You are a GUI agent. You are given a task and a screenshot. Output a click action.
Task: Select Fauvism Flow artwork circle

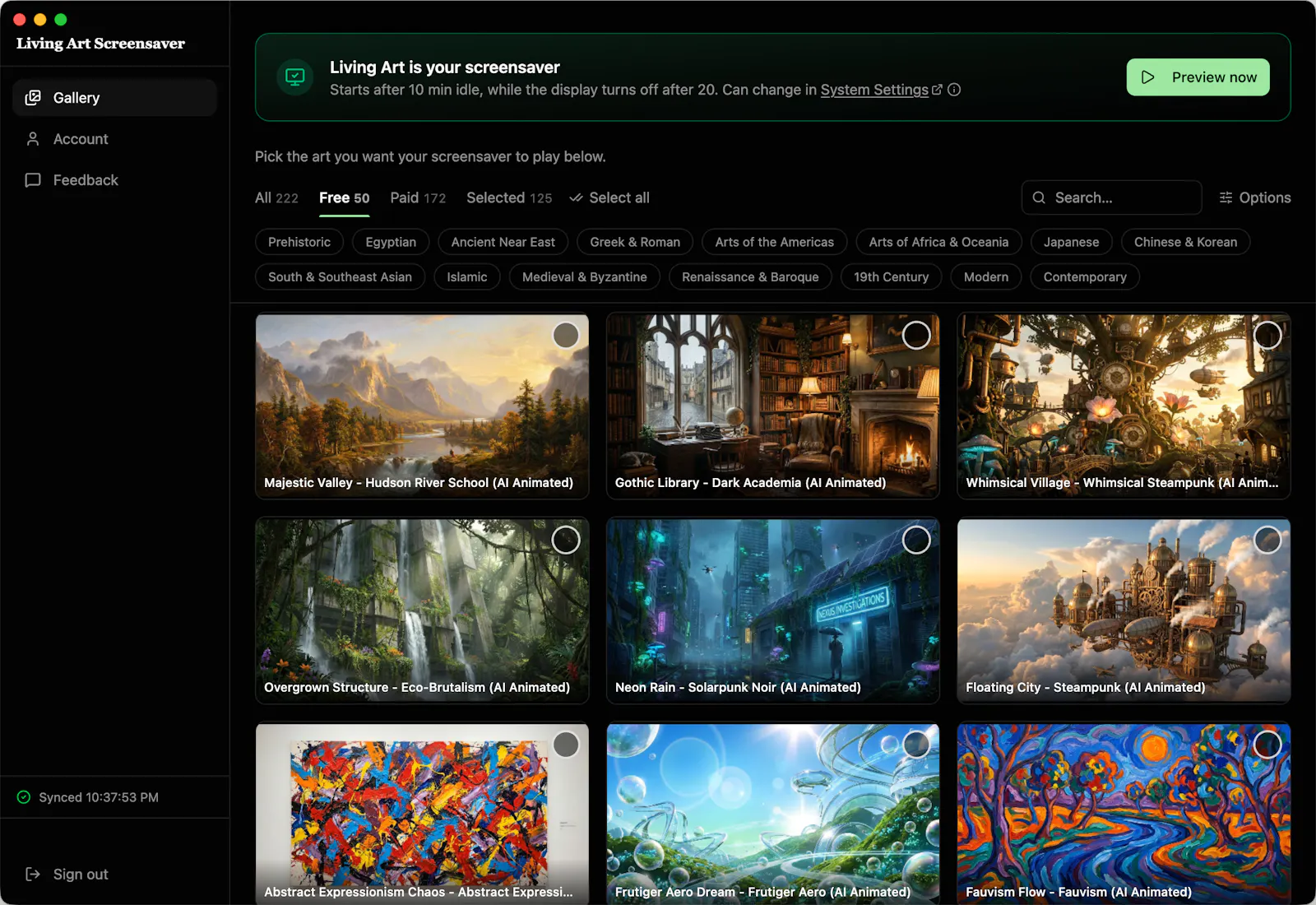point(1267,745)
